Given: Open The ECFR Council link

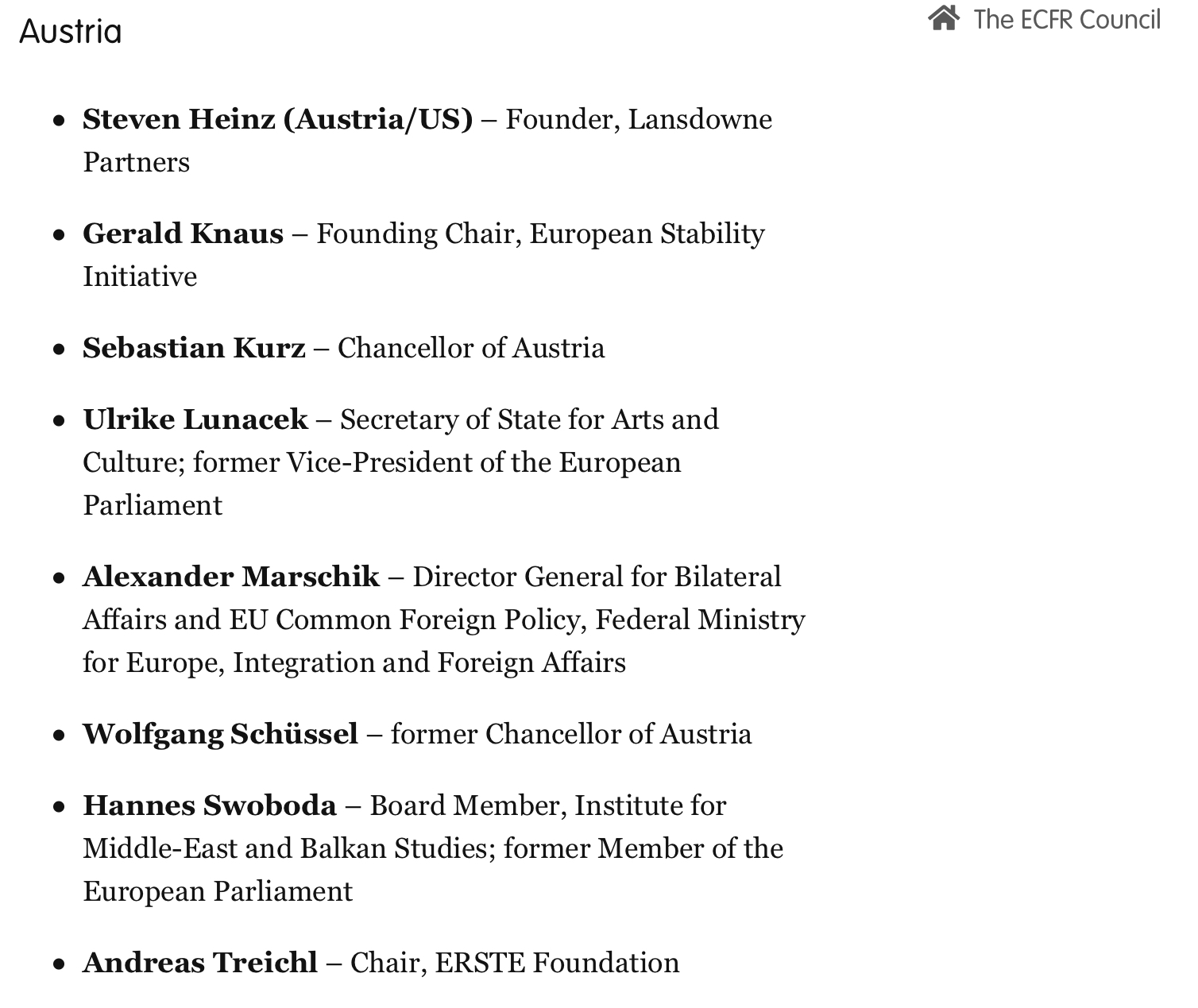Looking at the screenshot, I should pos(1067,19).
